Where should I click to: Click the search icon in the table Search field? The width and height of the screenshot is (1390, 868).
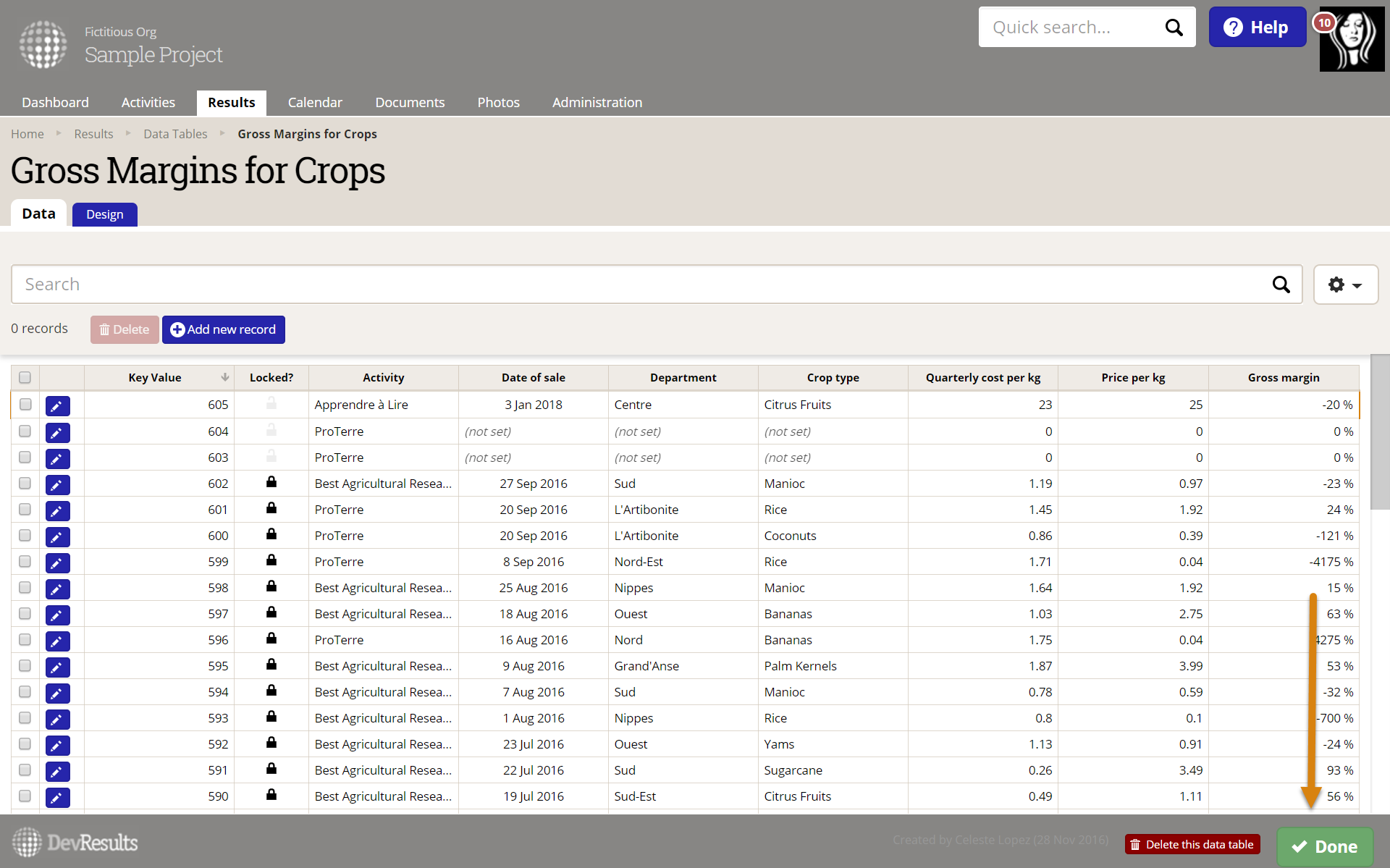[x=1281, y=285]
